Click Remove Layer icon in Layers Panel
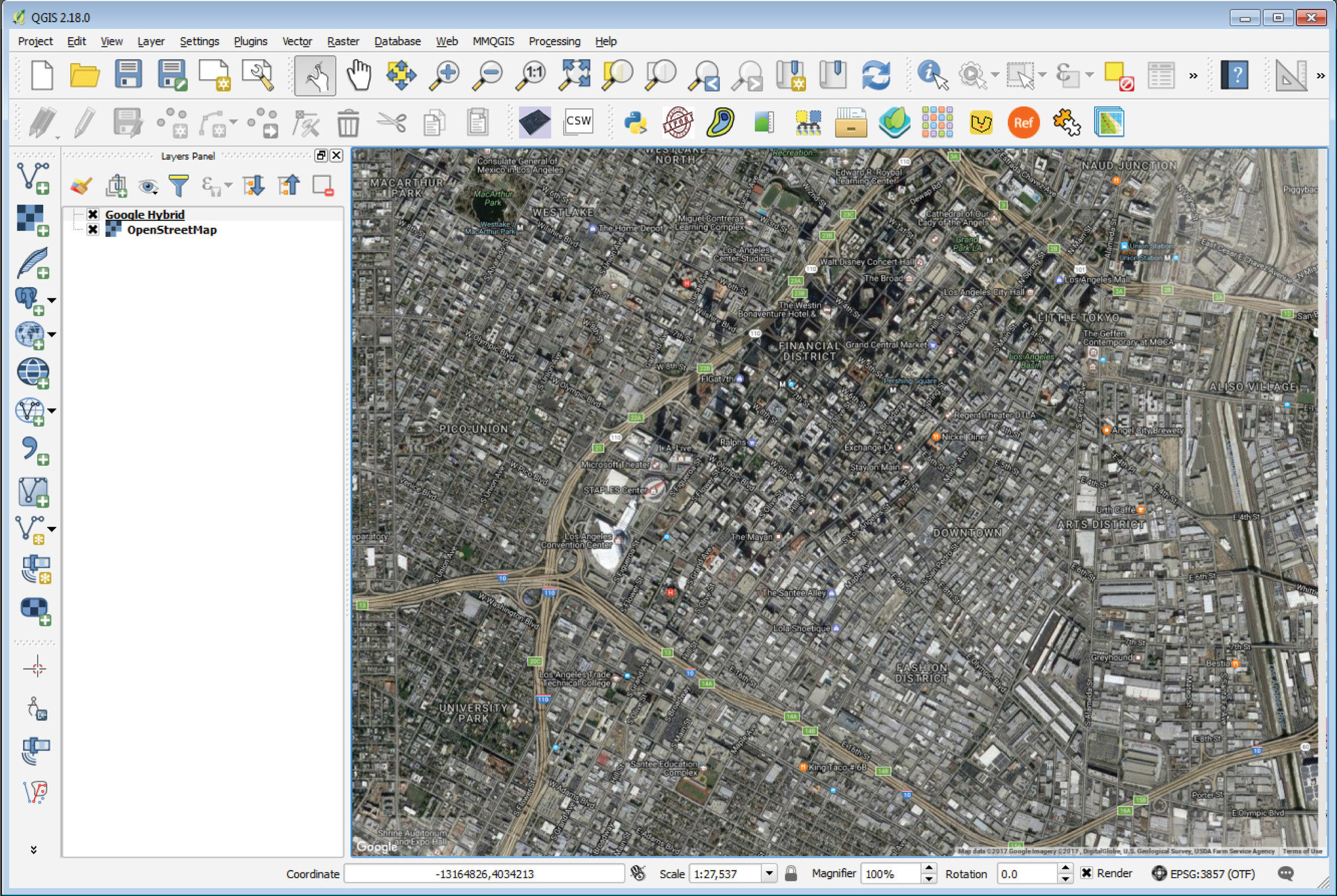The height and width of the screenshot is (896, 1337). (323, 186)
